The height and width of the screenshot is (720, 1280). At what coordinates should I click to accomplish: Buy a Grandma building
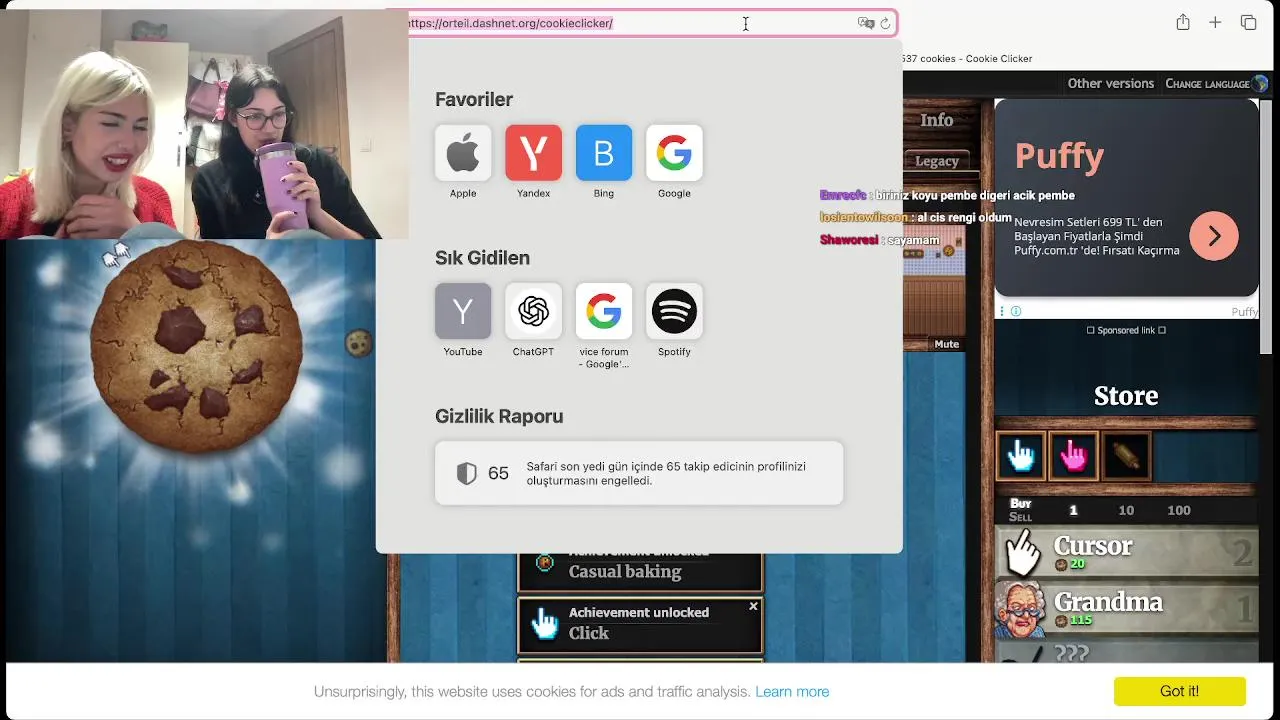click(x=1126, y=609)
